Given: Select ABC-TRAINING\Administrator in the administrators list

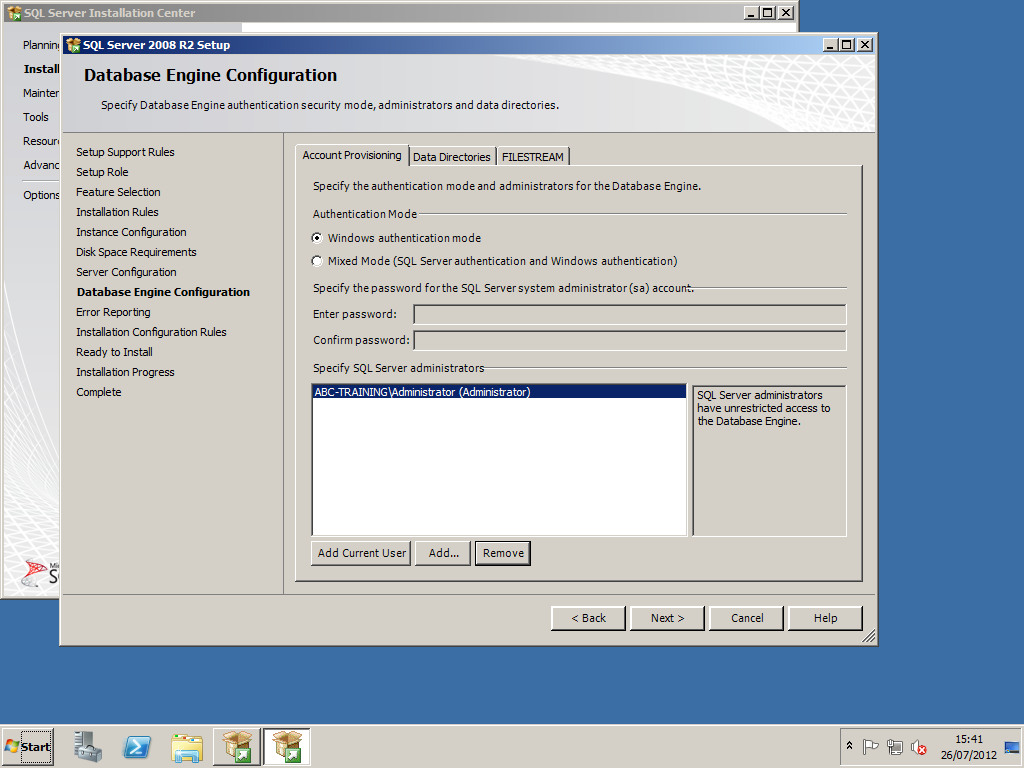Looking at the screenshot, I should click(x=500, y=392).
